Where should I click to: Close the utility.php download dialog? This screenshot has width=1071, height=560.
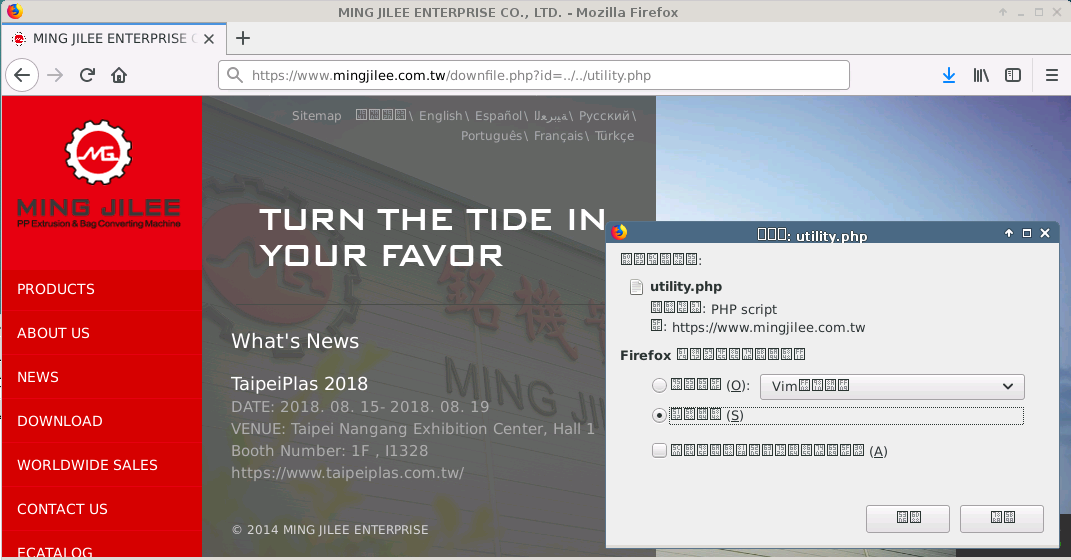coord(1045,233)
